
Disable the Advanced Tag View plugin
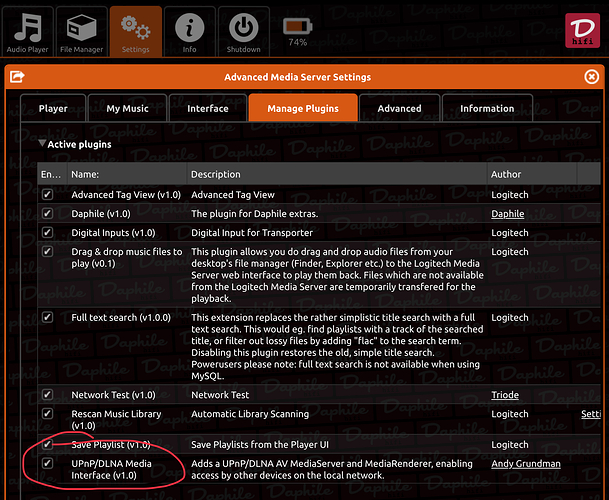tap(47, 194)
